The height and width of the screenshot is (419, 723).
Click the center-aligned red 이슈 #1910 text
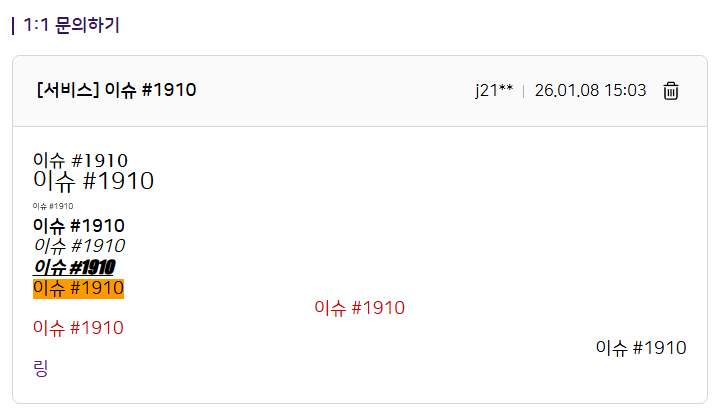(x=359, y=308)
